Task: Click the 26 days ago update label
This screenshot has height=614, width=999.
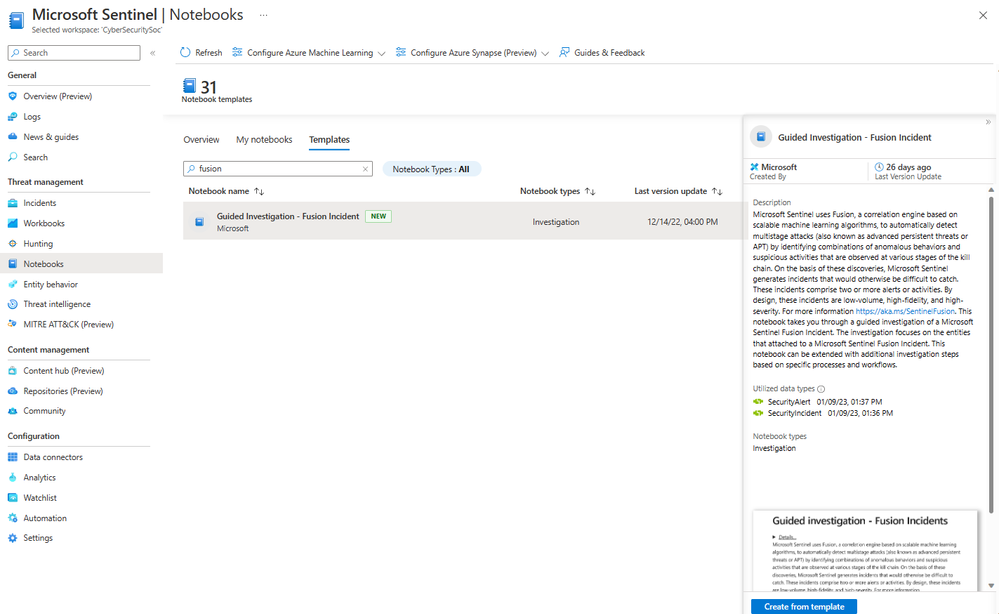Action: point(909,167)
